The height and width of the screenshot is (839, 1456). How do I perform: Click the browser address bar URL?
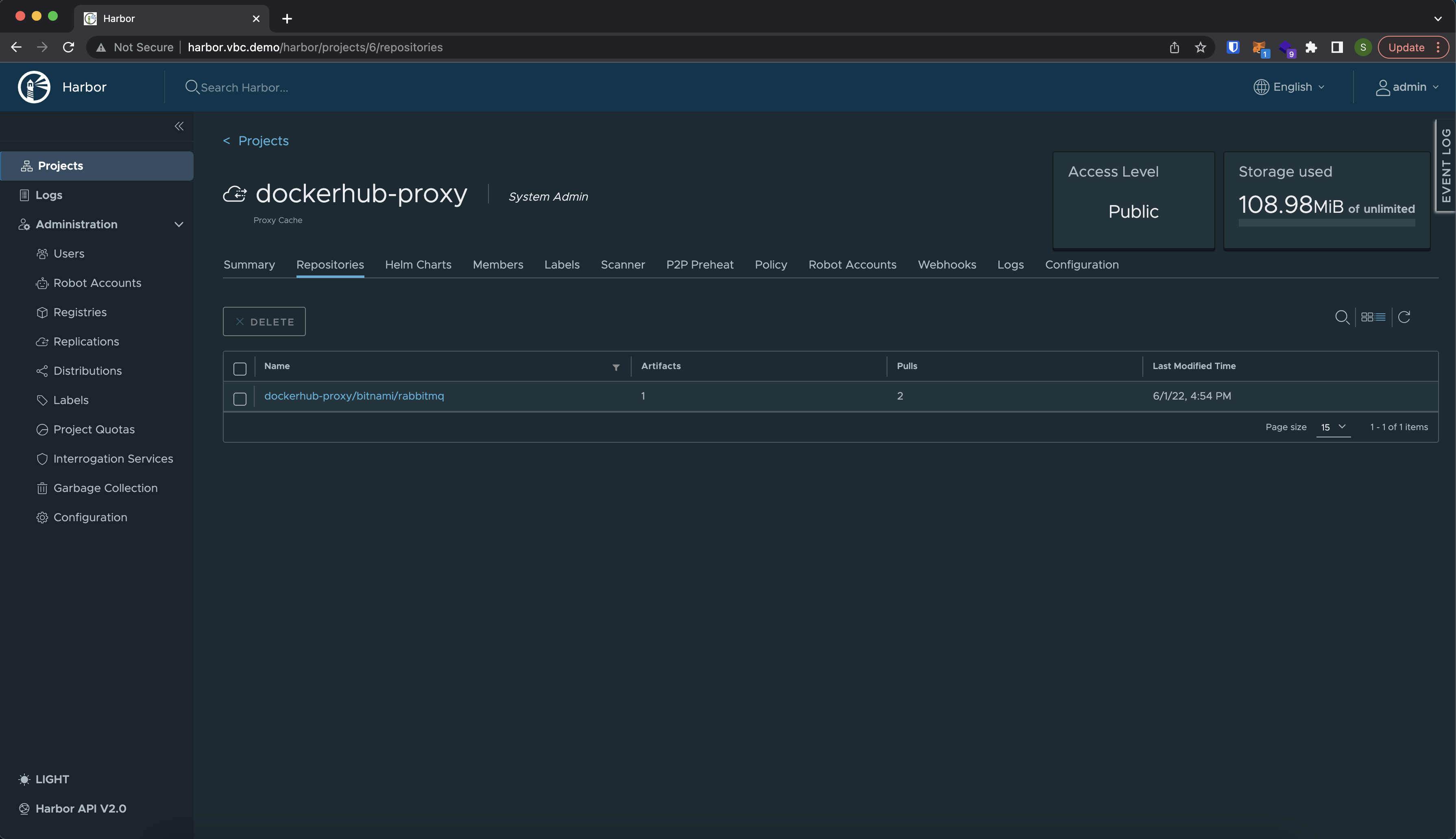[315, 47]
